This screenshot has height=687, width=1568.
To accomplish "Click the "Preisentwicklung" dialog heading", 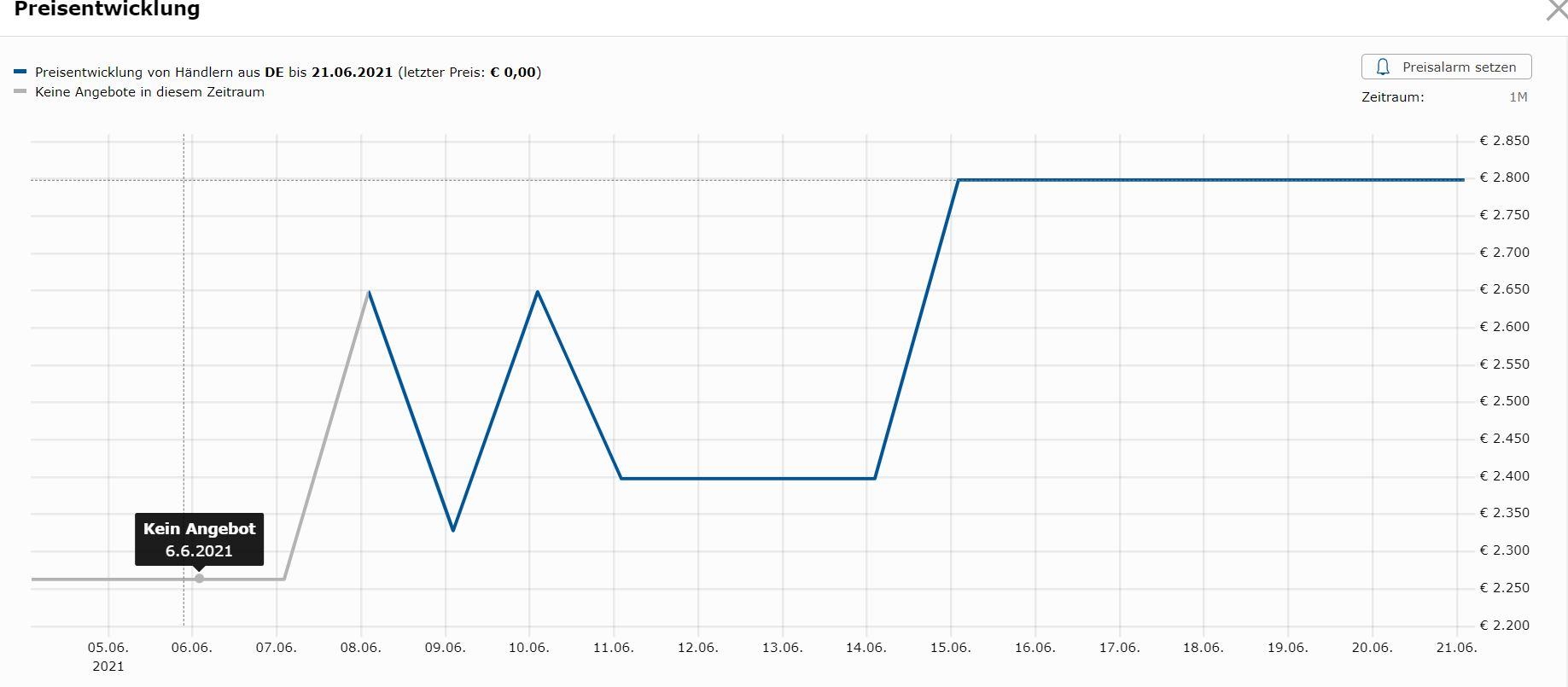I will pyautogui.click(x=107, y=10).
